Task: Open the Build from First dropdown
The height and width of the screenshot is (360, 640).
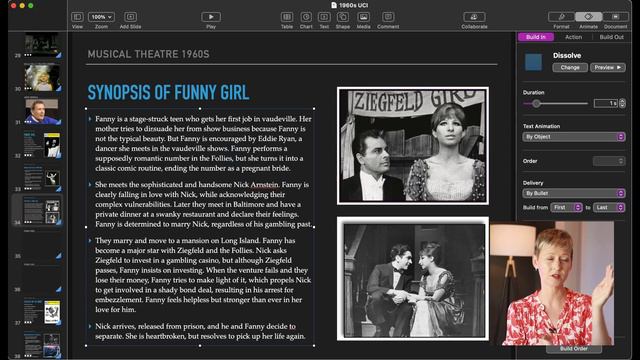Action: (x=566, y=207)
